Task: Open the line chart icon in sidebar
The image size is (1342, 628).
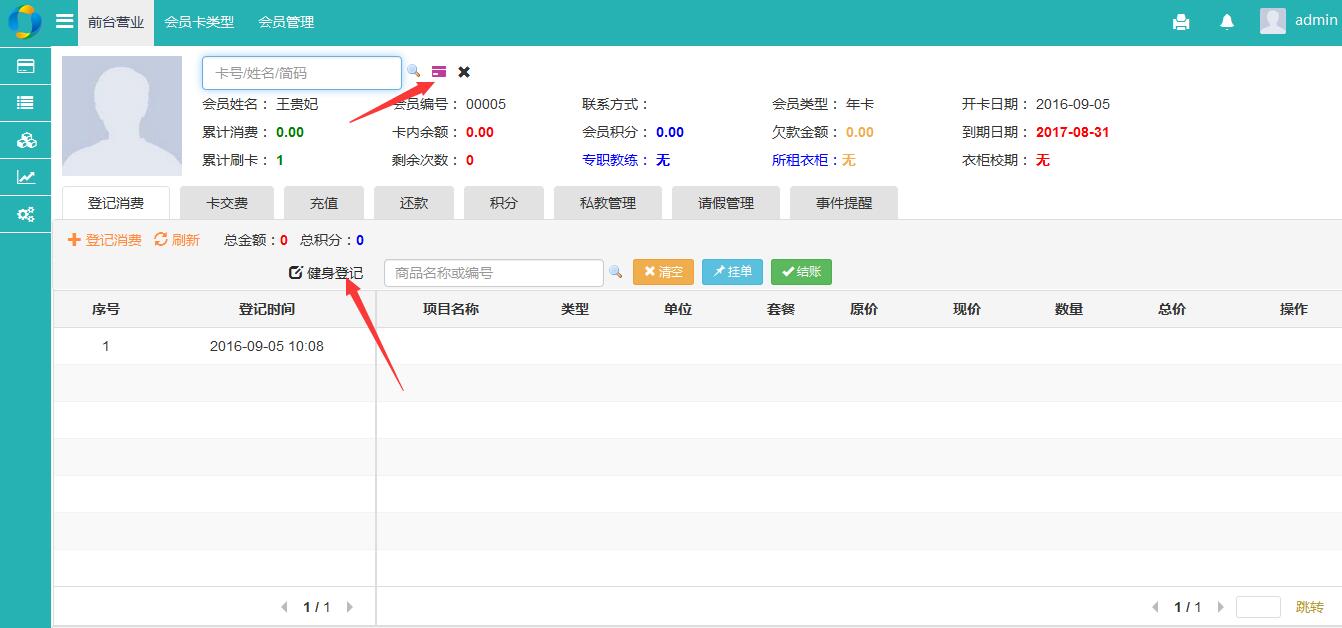Action: click(x=26, y=177)
